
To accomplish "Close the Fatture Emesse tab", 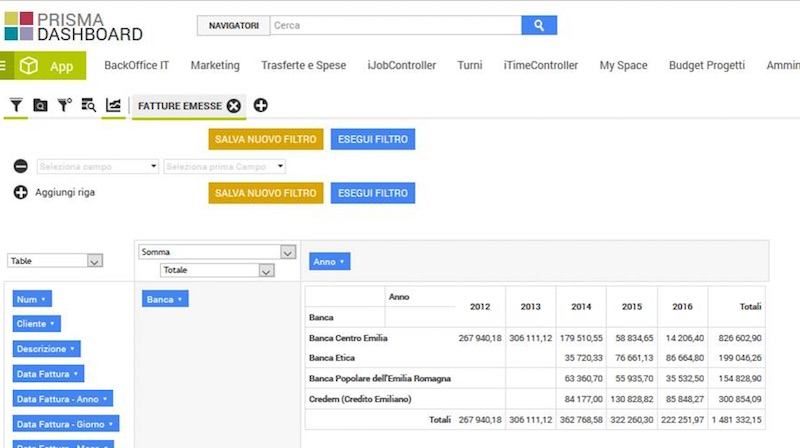I will [x=234, y=106].
